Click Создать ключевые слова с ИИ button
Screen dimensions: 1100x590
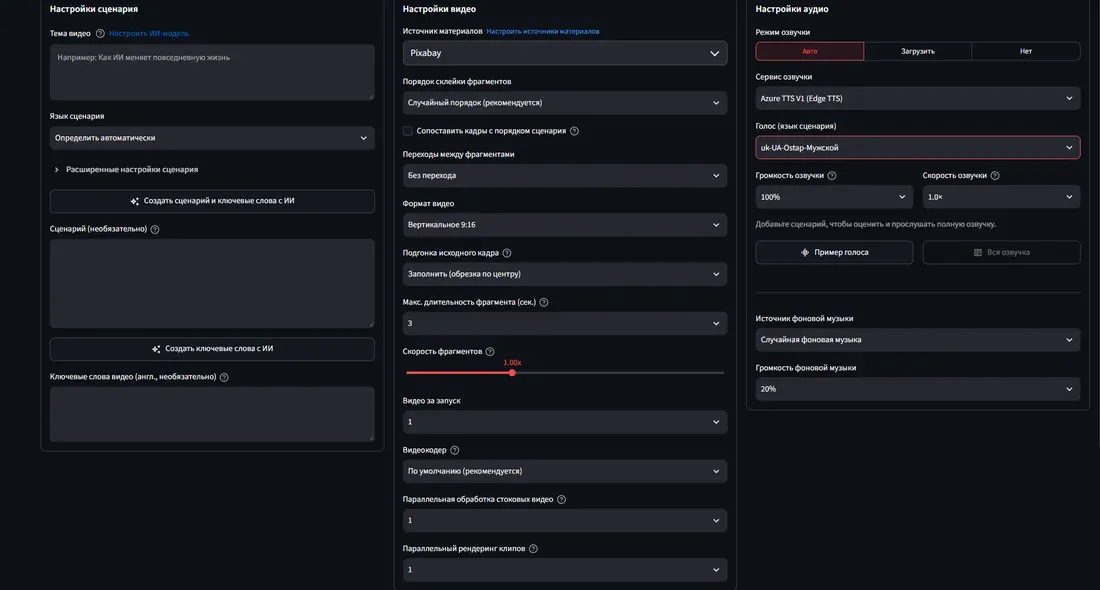212,349
